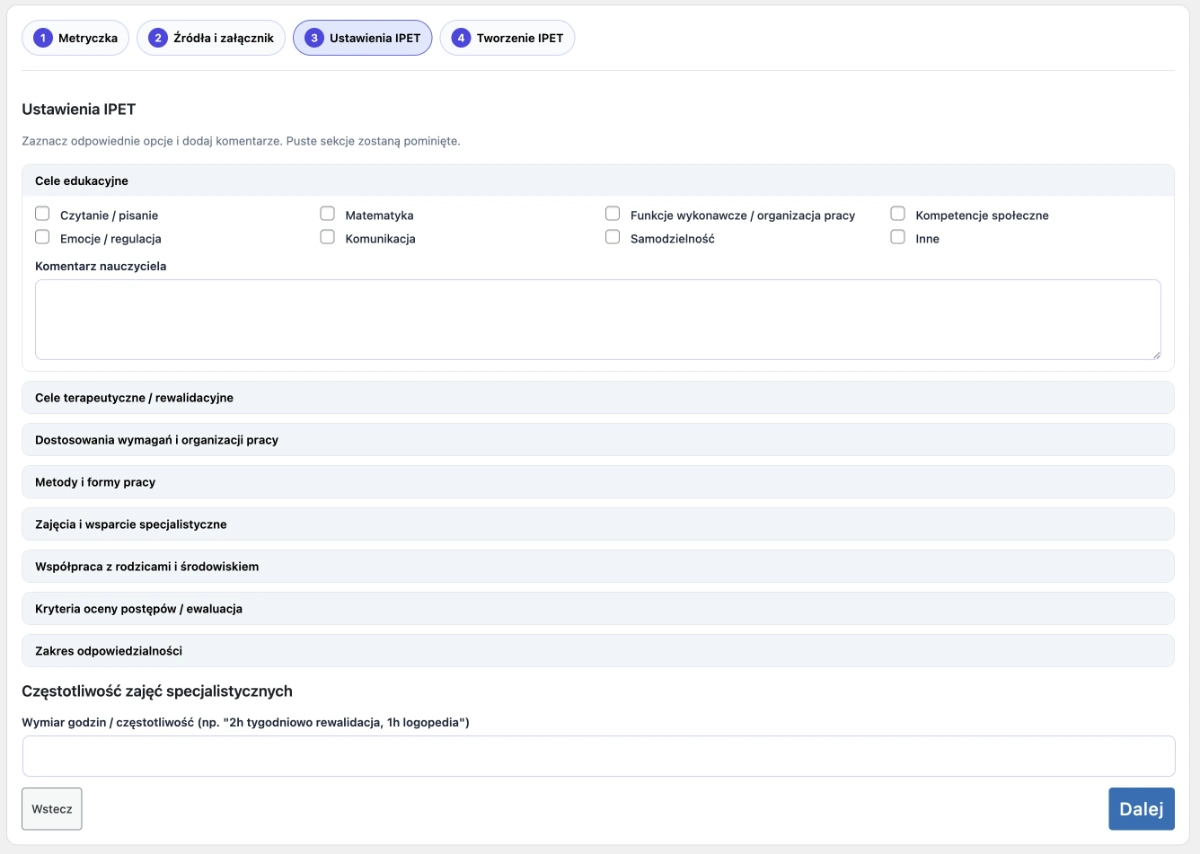Select the Komunikacja checkbox

pos(327,238)
